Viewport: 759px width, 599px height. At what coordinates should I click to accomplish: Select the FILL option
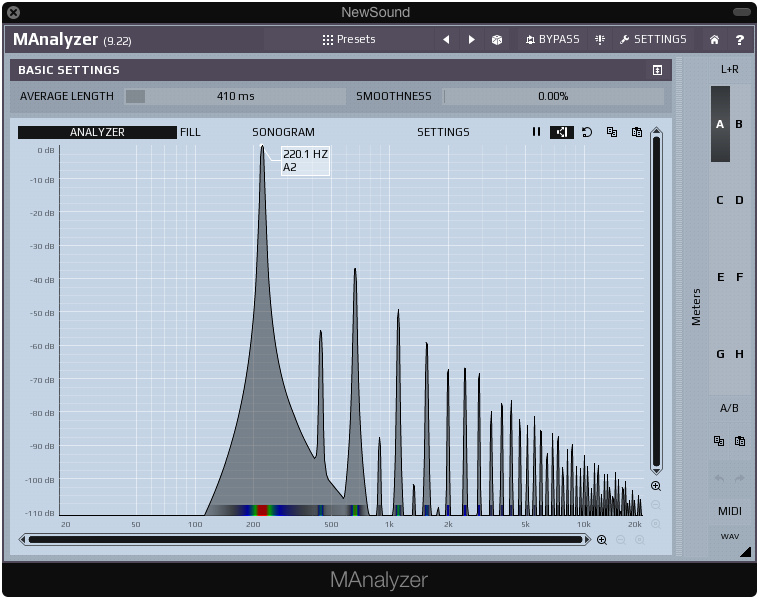190,132
